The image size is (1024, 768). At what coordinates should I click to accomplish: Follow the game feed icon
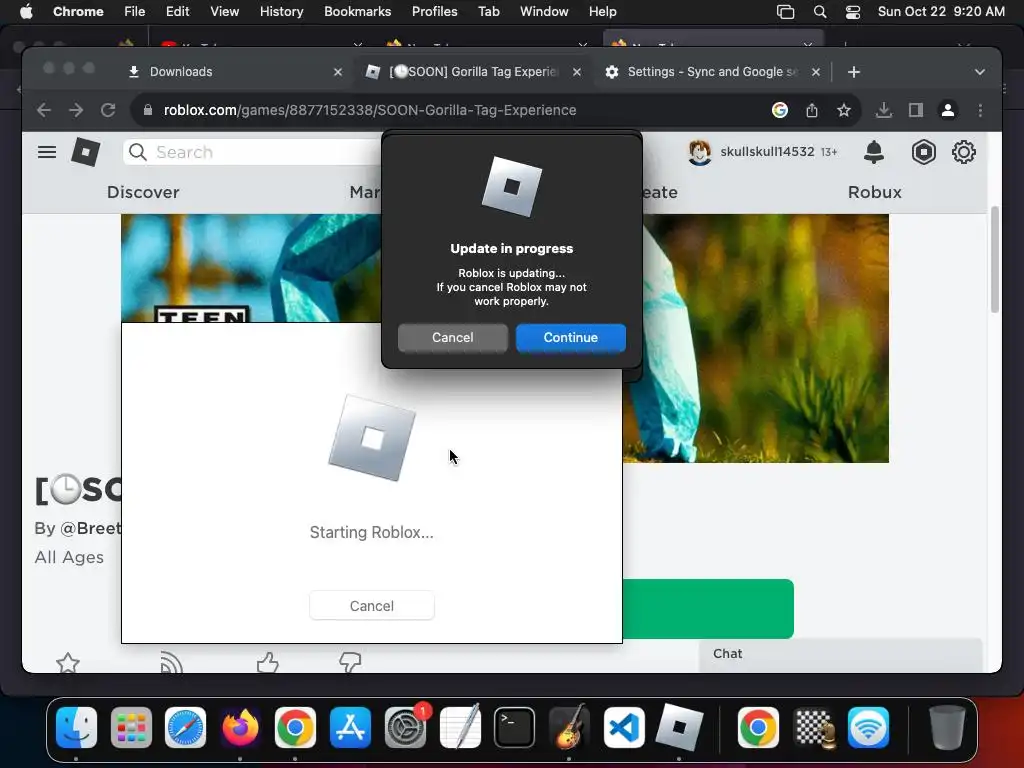[171, 662]
